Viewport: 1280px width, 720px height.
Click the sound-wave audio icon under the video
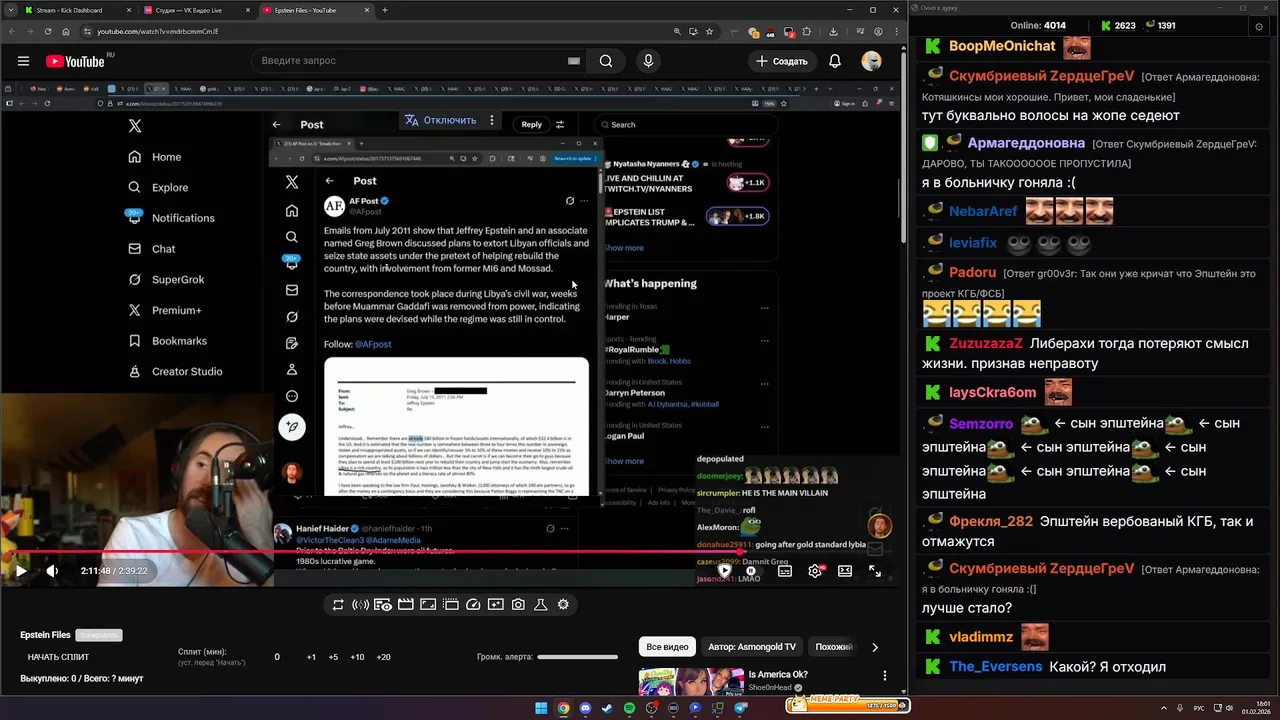point(360,604)
